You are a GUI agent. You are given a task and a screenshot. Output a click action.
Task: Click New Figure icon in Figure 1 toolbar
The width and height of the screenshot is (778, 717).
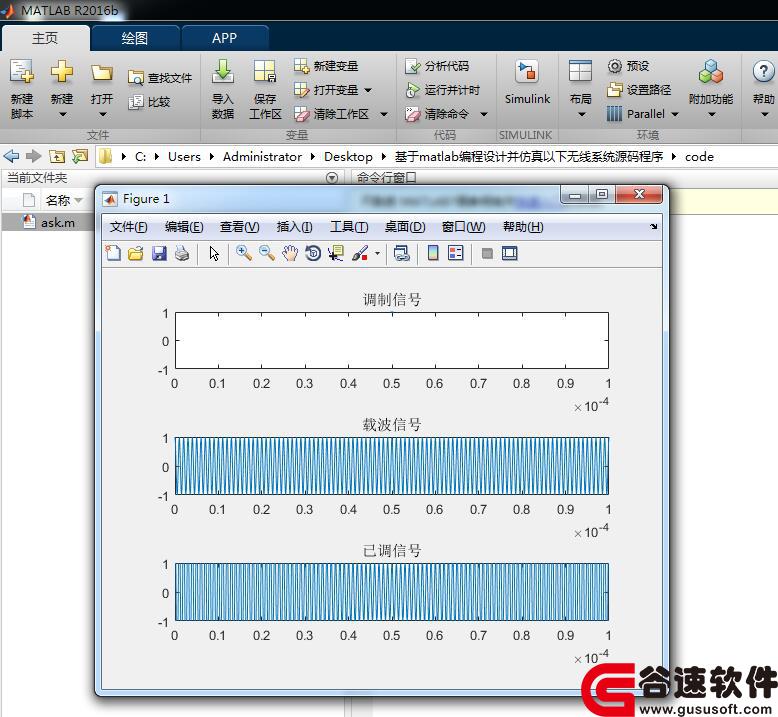coord(113,254)
